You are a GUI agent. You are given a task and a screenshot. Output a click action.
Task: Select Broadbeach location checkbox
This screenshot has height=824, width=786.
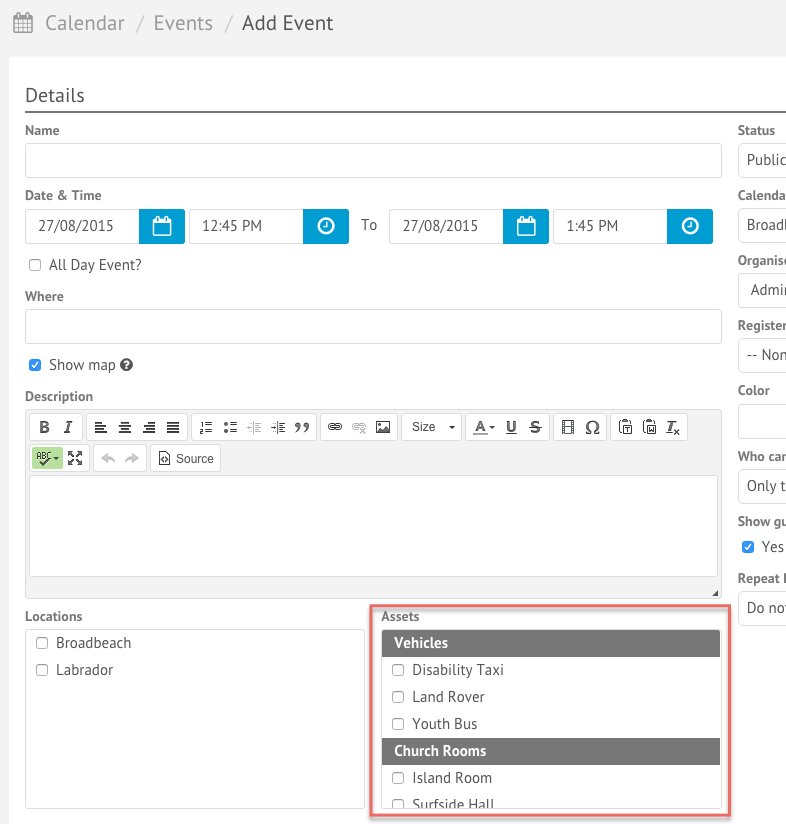[x=42, y=643]
